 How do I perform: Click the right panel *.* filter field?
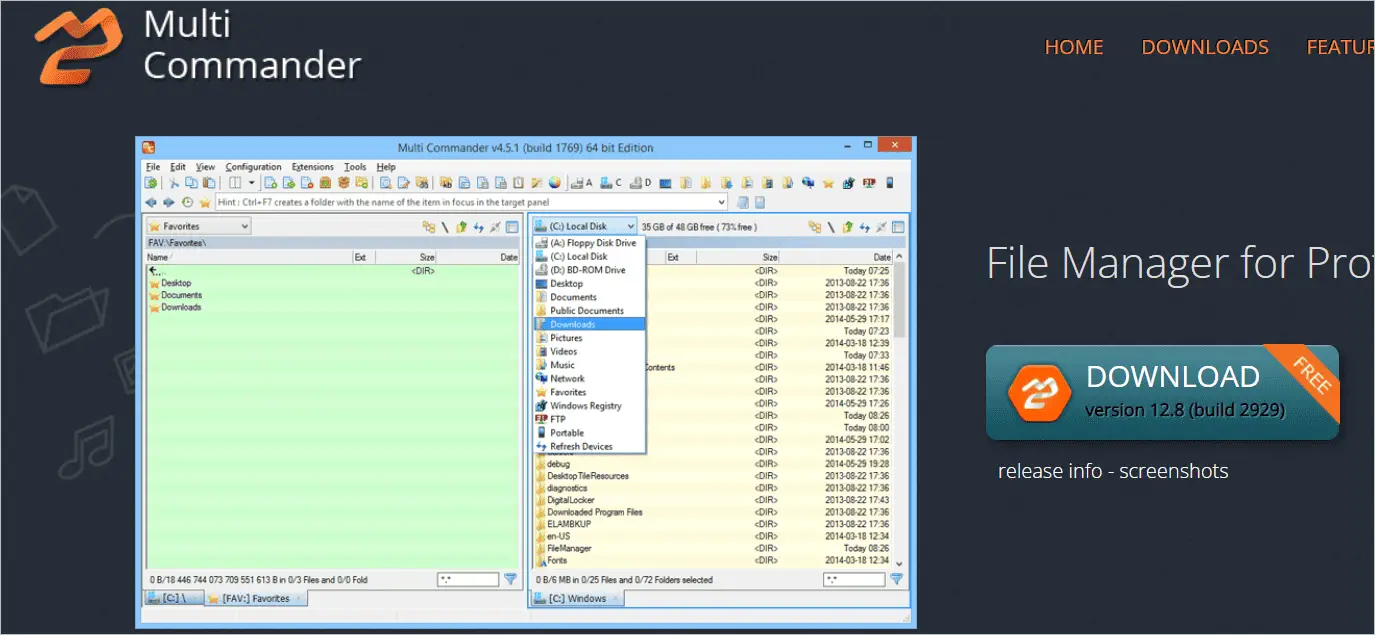tap(854, 579)
